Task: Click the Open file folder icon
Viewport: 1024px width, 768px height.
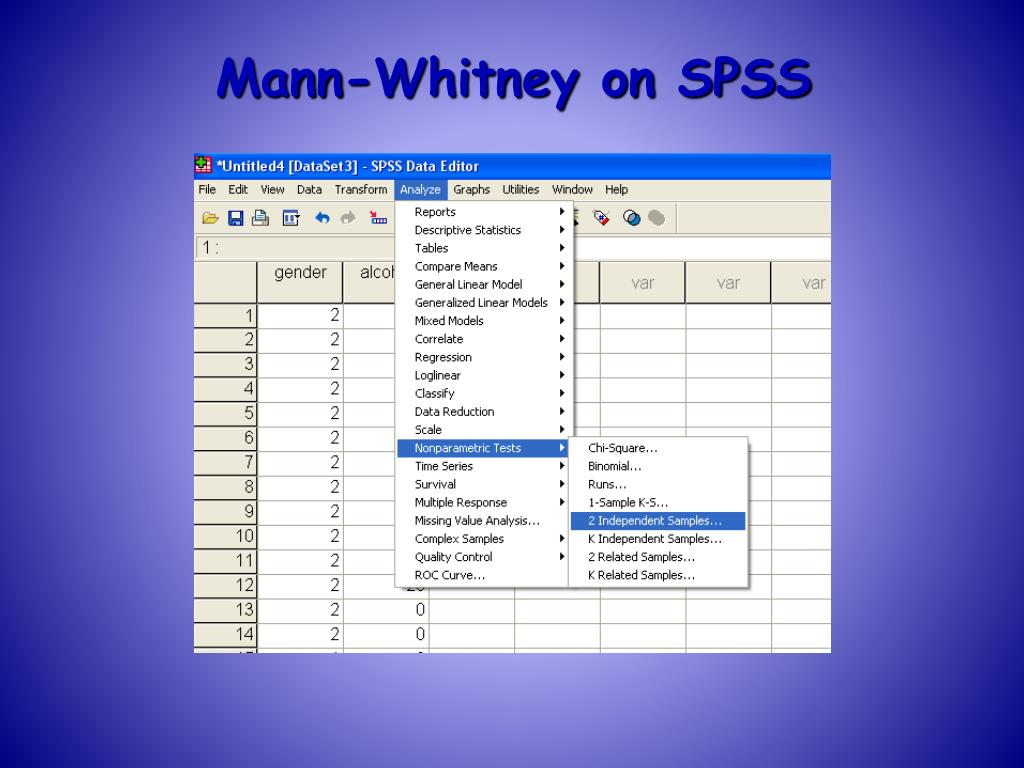Action: point(210,218)
